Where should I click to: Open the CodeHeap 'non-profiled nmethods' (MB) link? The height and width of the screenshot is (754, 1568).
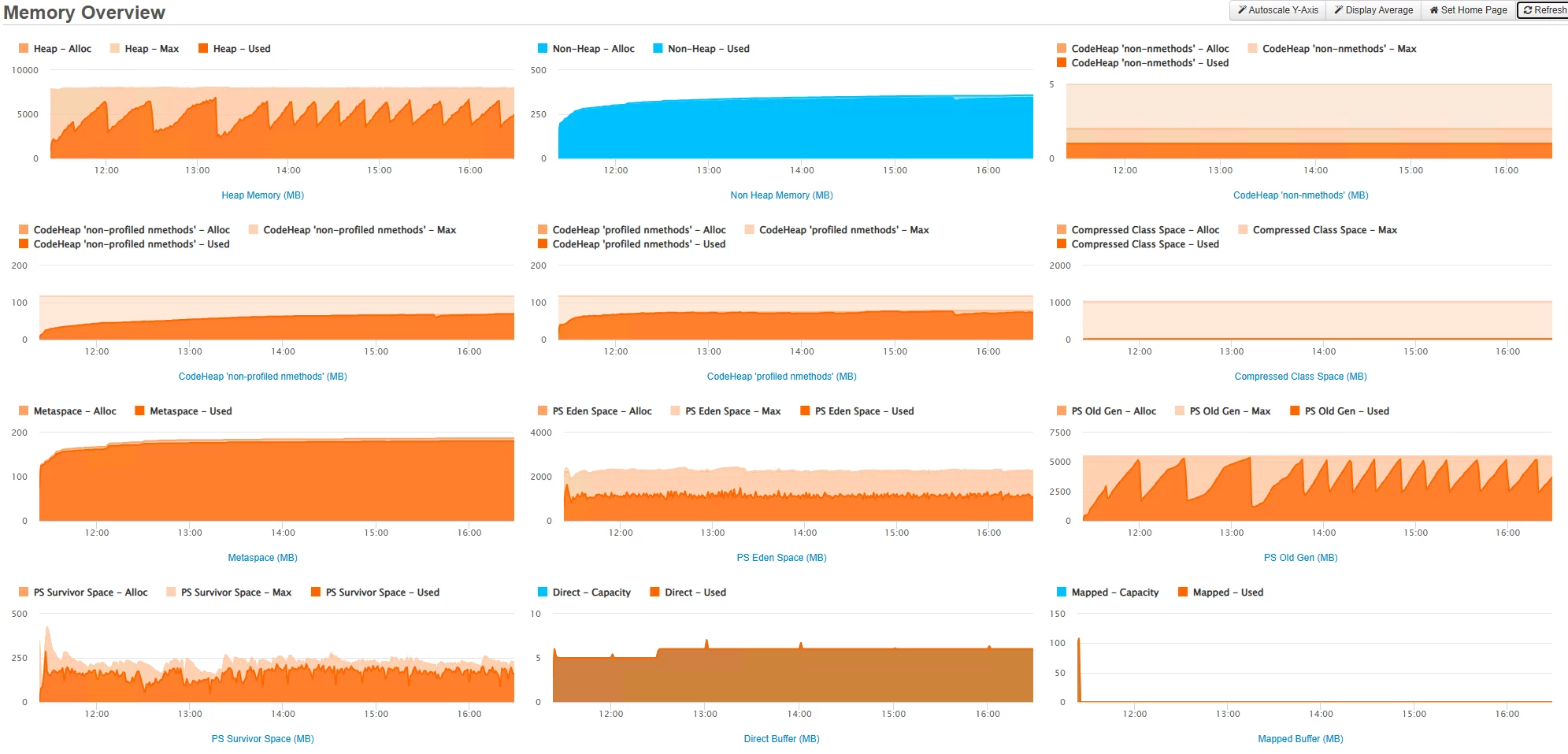coord(262,377)
